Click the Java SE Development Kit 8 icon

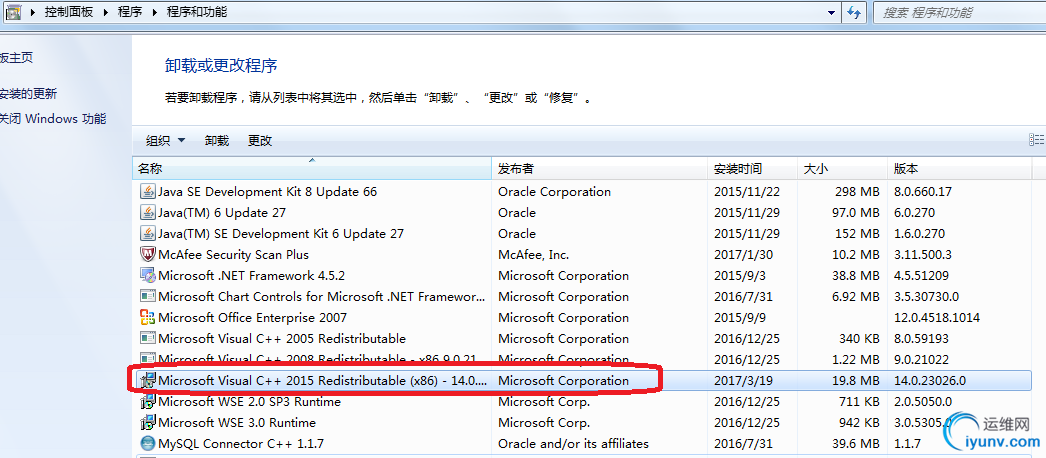point(147,192)
